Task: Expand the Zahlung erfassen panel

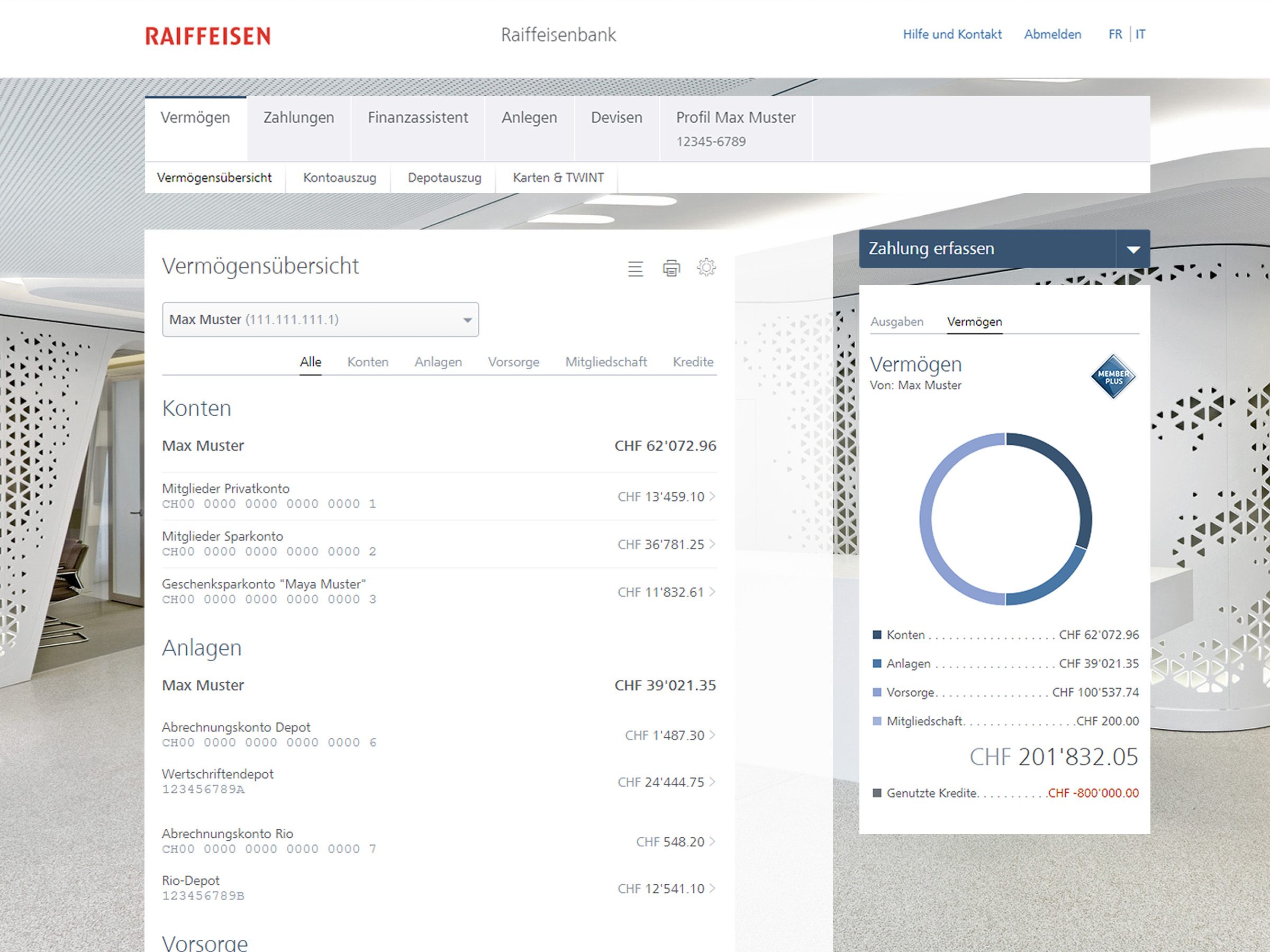Action: click(1134, 249)
